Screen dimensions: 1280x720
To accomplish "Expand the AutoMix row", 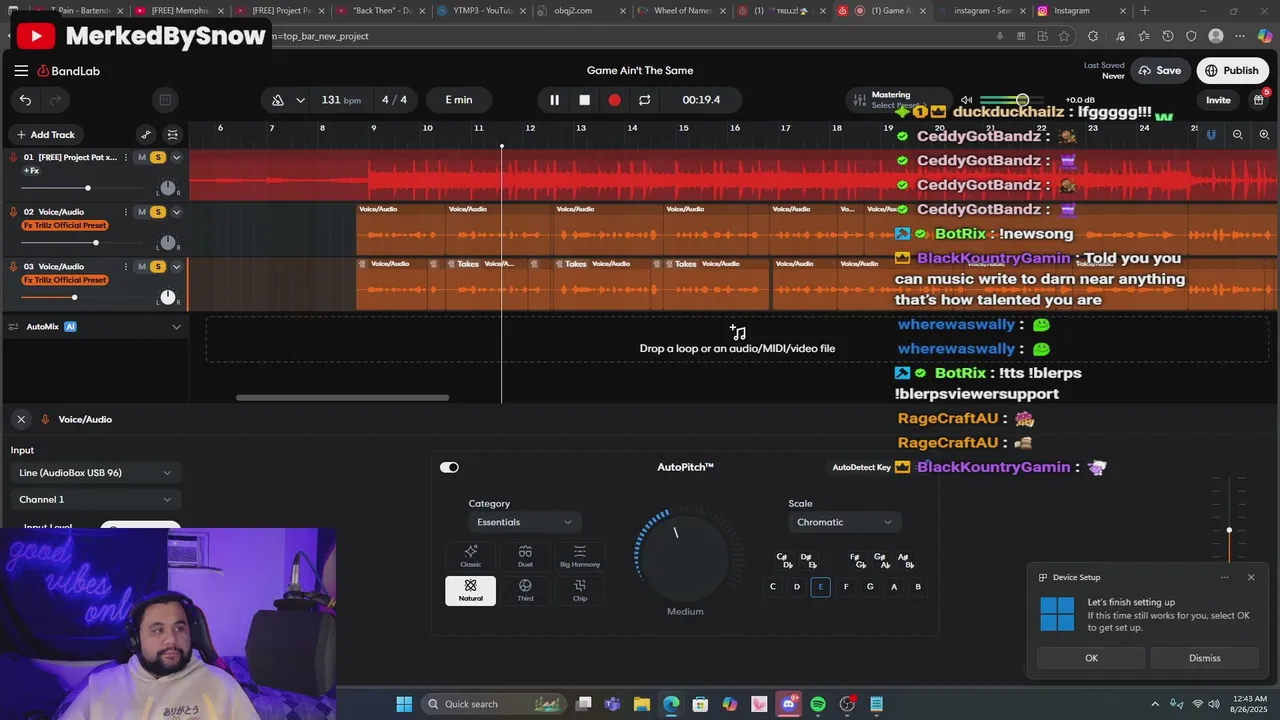I will coord(177,327).
